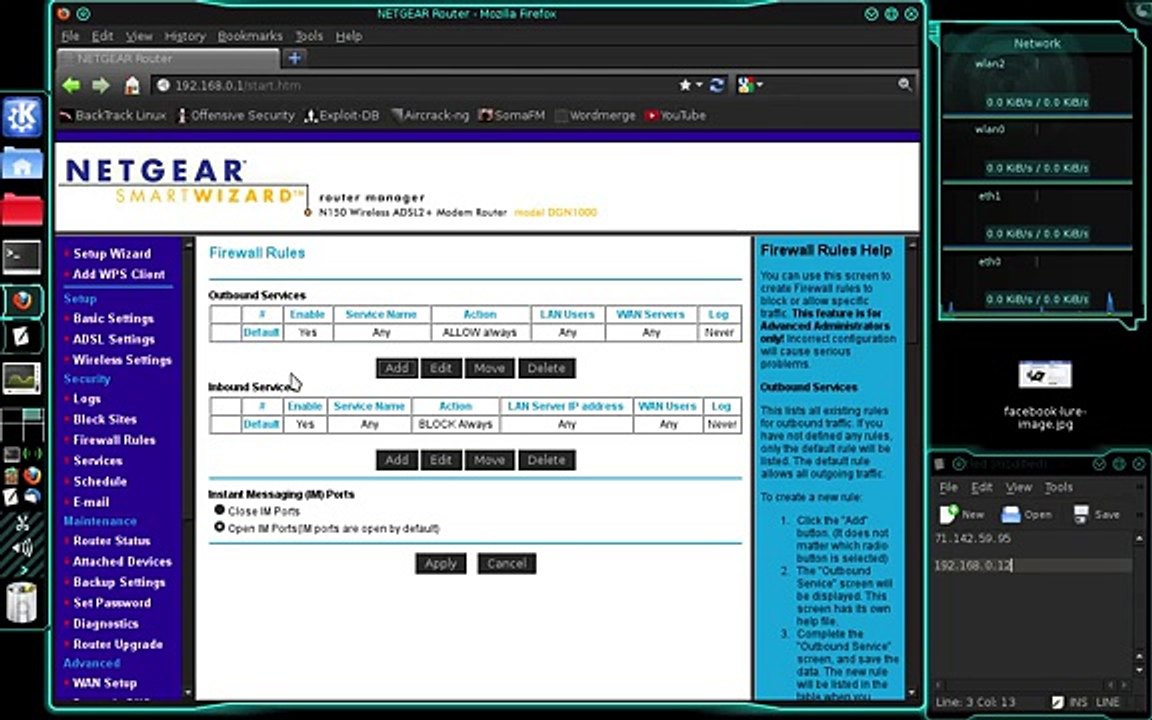Click the Firefox home button
This screenshot has width=1152, height=720.
coord(132,85)
